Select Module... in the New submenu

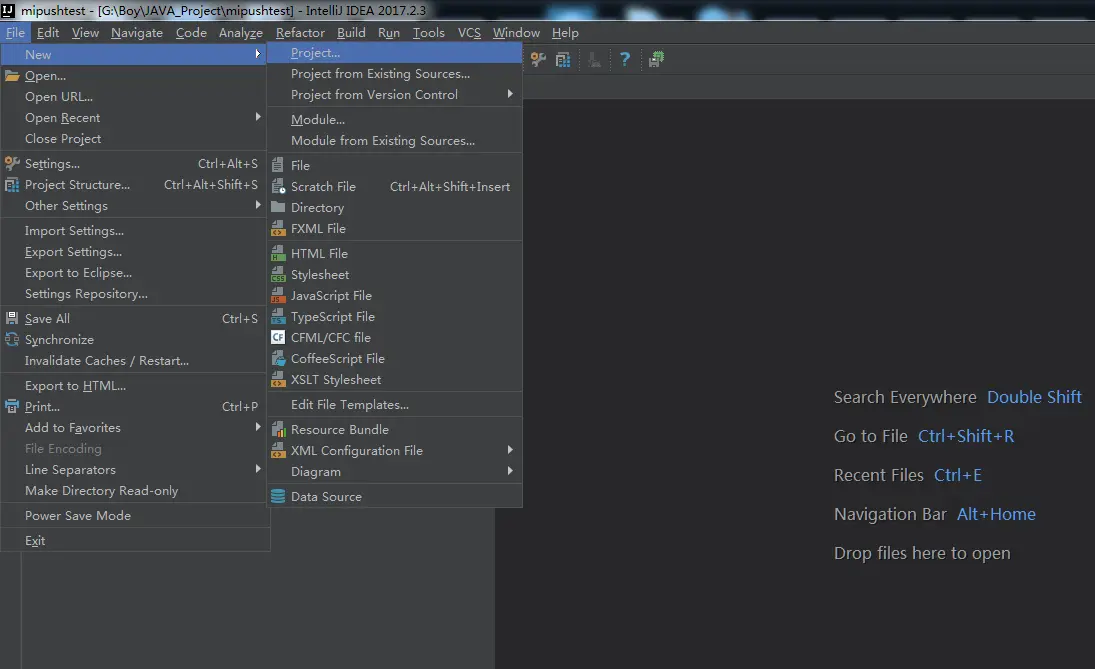click(x=395, y=119)
